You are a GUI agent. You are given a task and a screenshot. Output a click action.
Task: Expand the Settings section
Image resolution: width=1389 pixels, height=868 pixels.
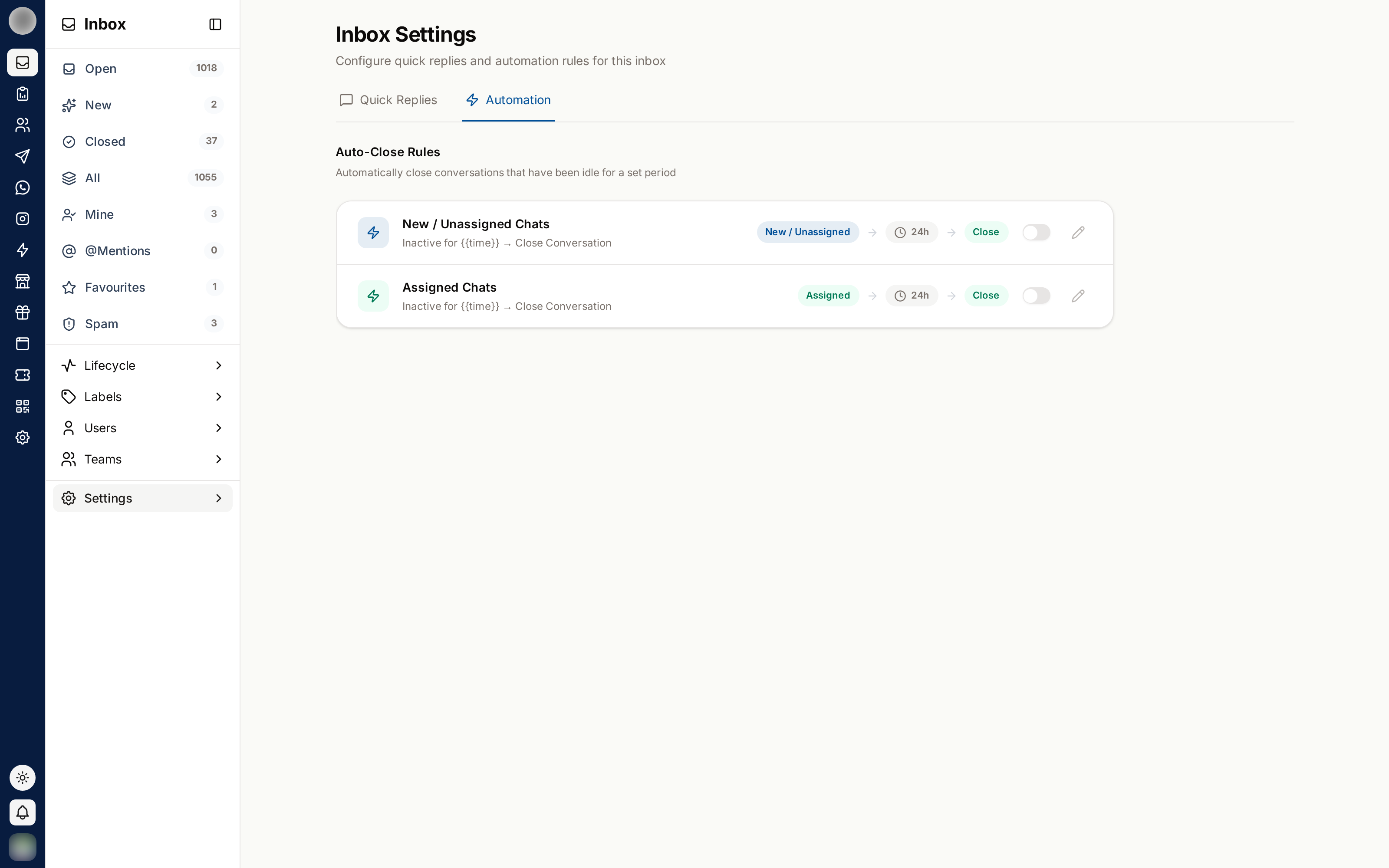pos(142,498)
